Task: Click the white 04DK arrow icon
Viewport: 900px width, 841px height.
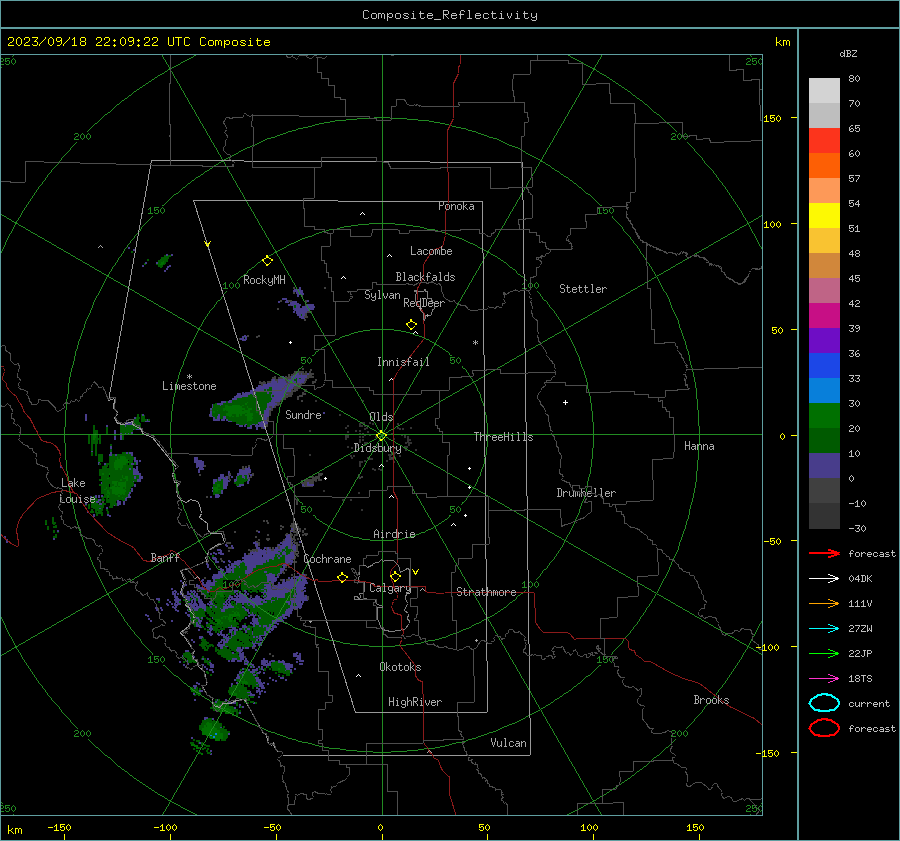Action: tap(824, 578)
